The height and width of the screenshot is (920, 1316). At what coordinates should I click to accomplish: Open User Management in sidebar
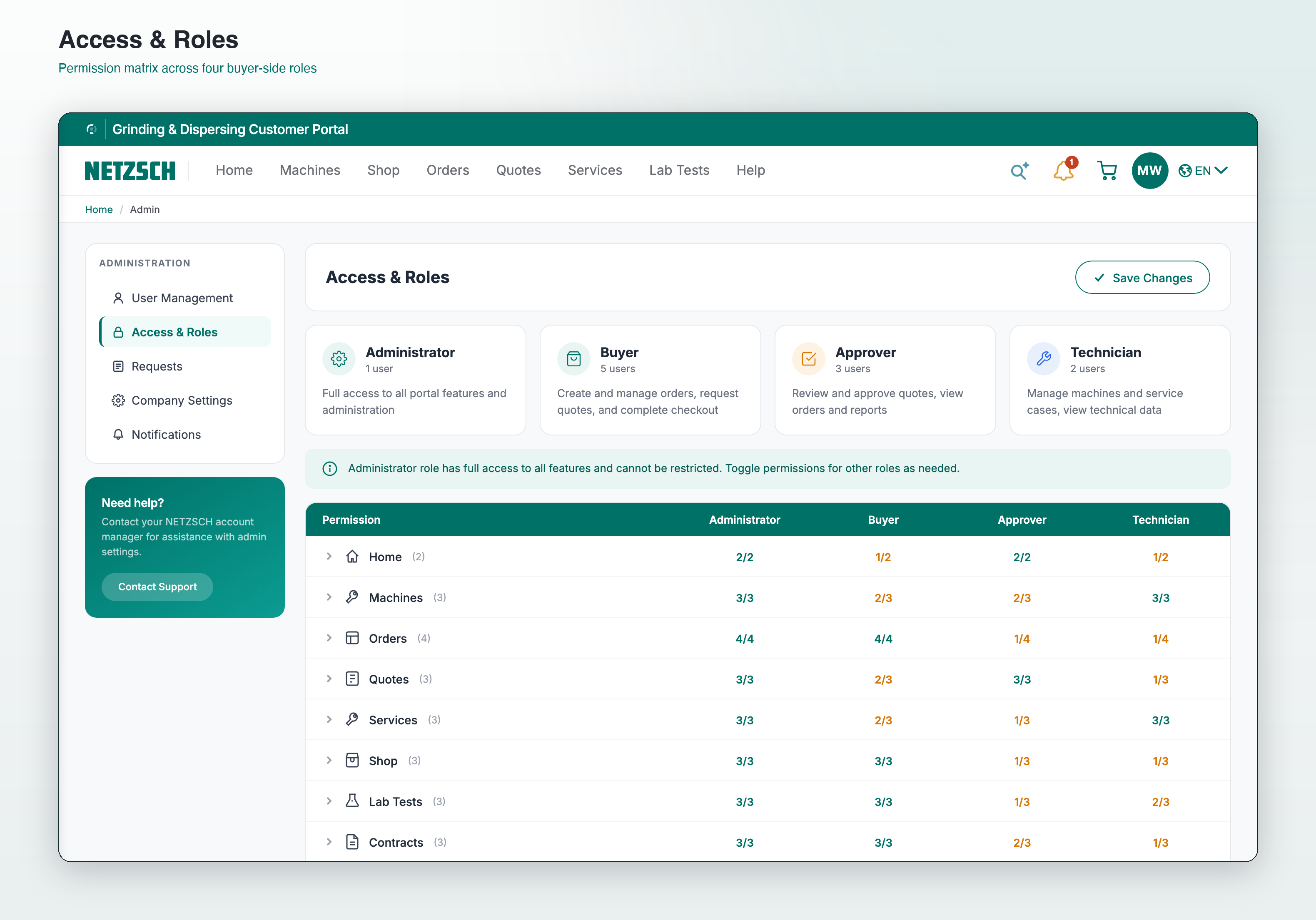184,298
